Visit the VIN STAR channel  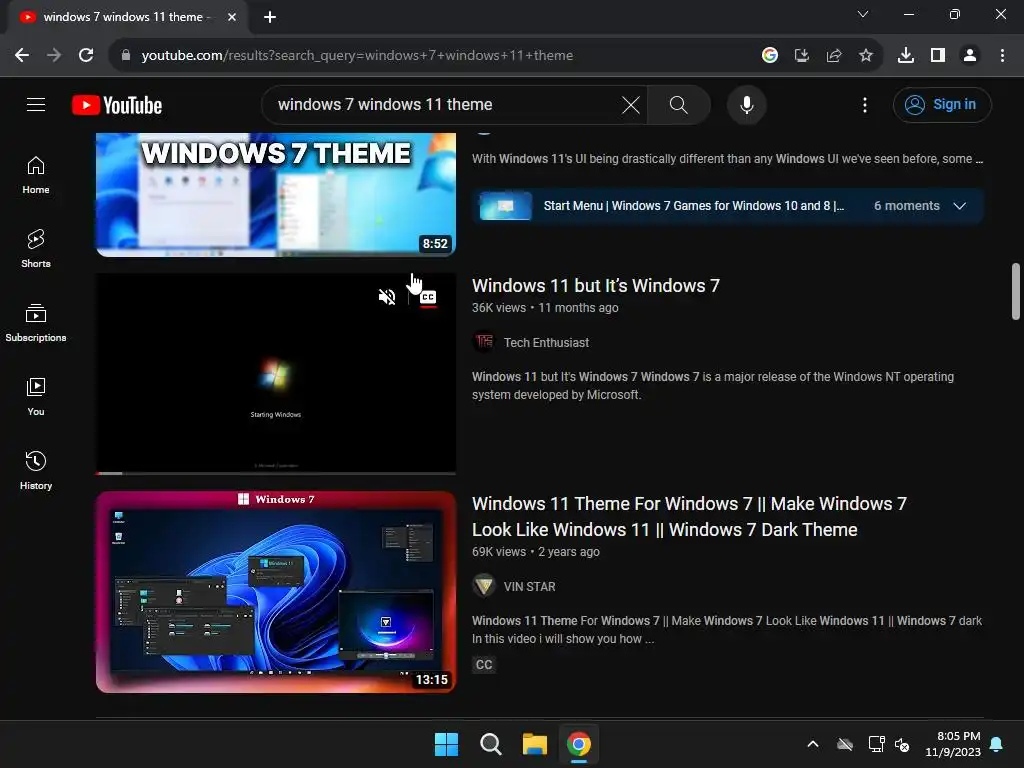(529, 586)
